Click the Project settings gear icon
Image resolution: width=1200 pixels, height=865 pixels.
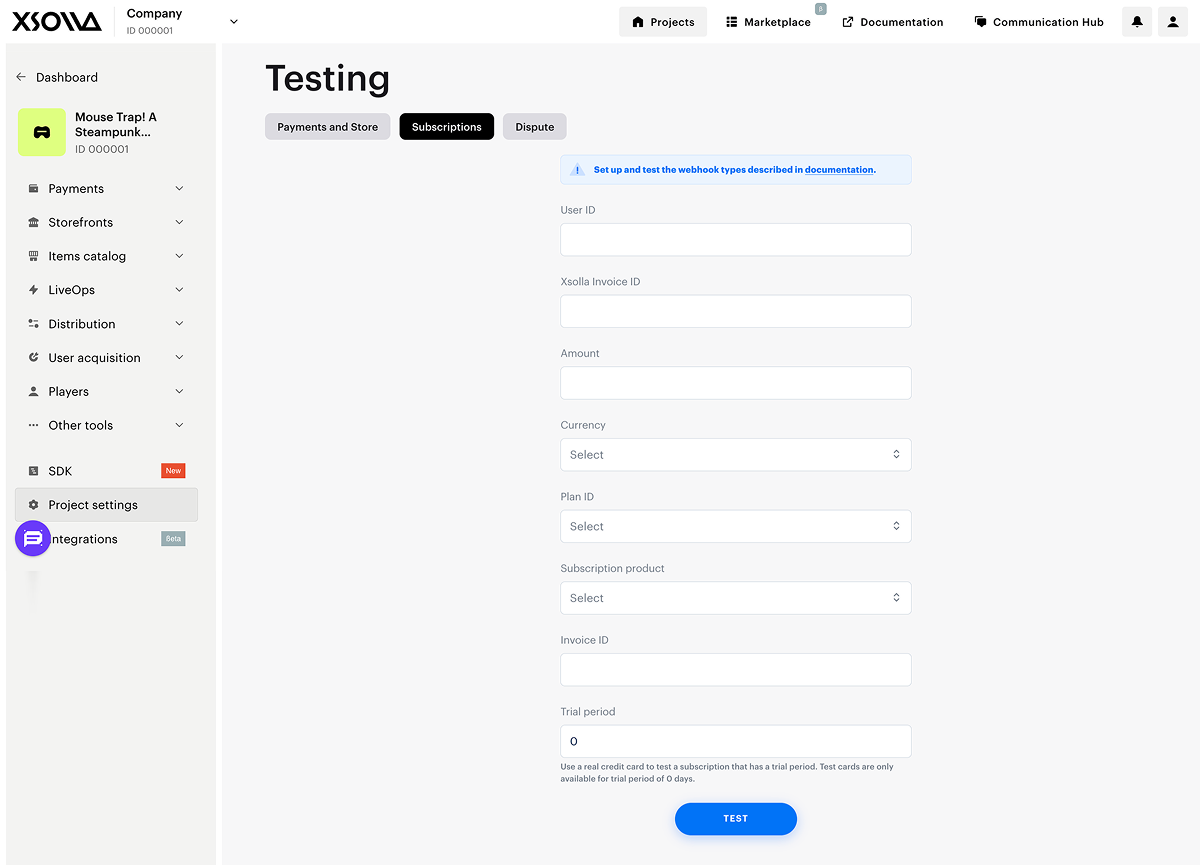click(x=34, y=505)
